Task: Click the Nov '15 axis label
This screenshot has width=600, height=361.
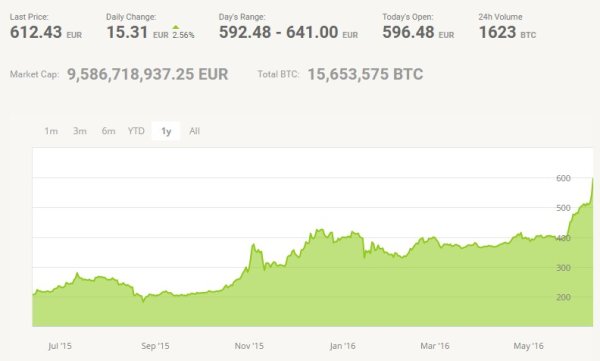Action: pyautogui.click(x=249, y=346)
